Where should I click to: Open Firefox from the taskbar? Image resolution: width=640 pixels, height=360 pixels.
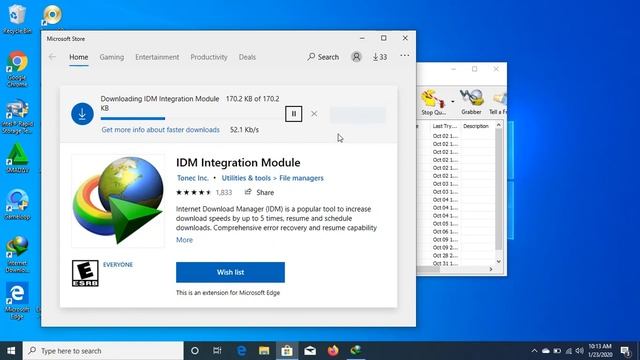pos(333,351)
